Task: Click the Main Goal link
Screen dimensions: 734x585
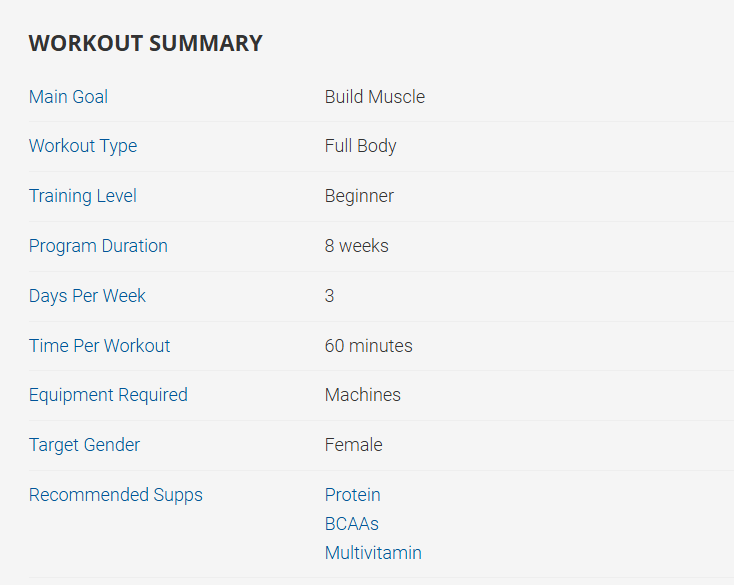Action: pyautogui.click(x=68, y=97)
